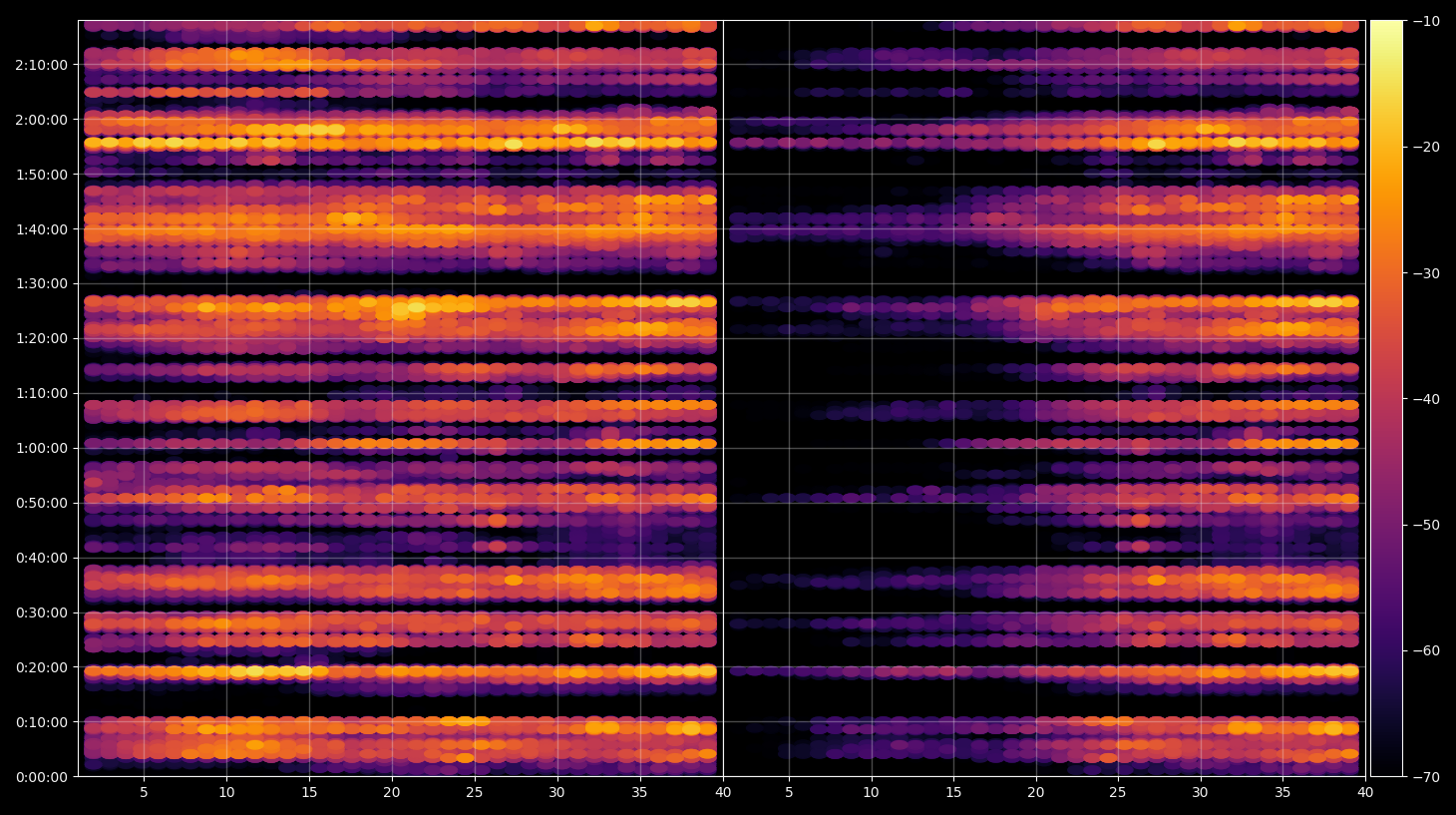1456x815 pixels.
Task: Click the 0:00:00 time axis label
Action: click(42, 777)
